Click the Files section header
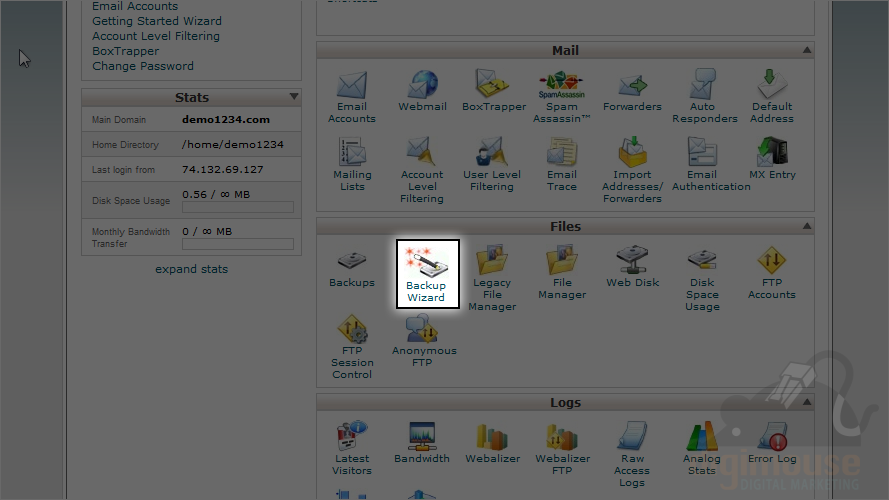The width and height of the screenshot is (889, 500). pyautogui.click(x=565, y=226)
